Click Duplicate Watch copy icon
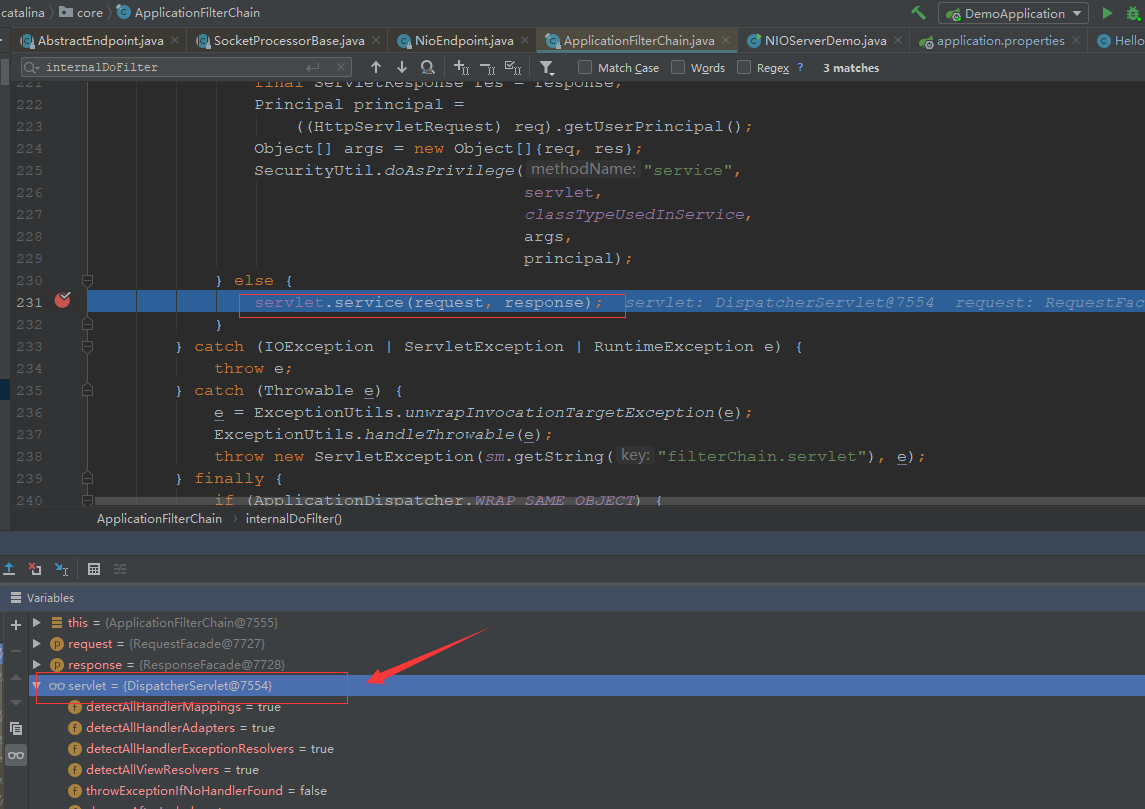Screen dimensions: 1145x809 coord(16,728)
